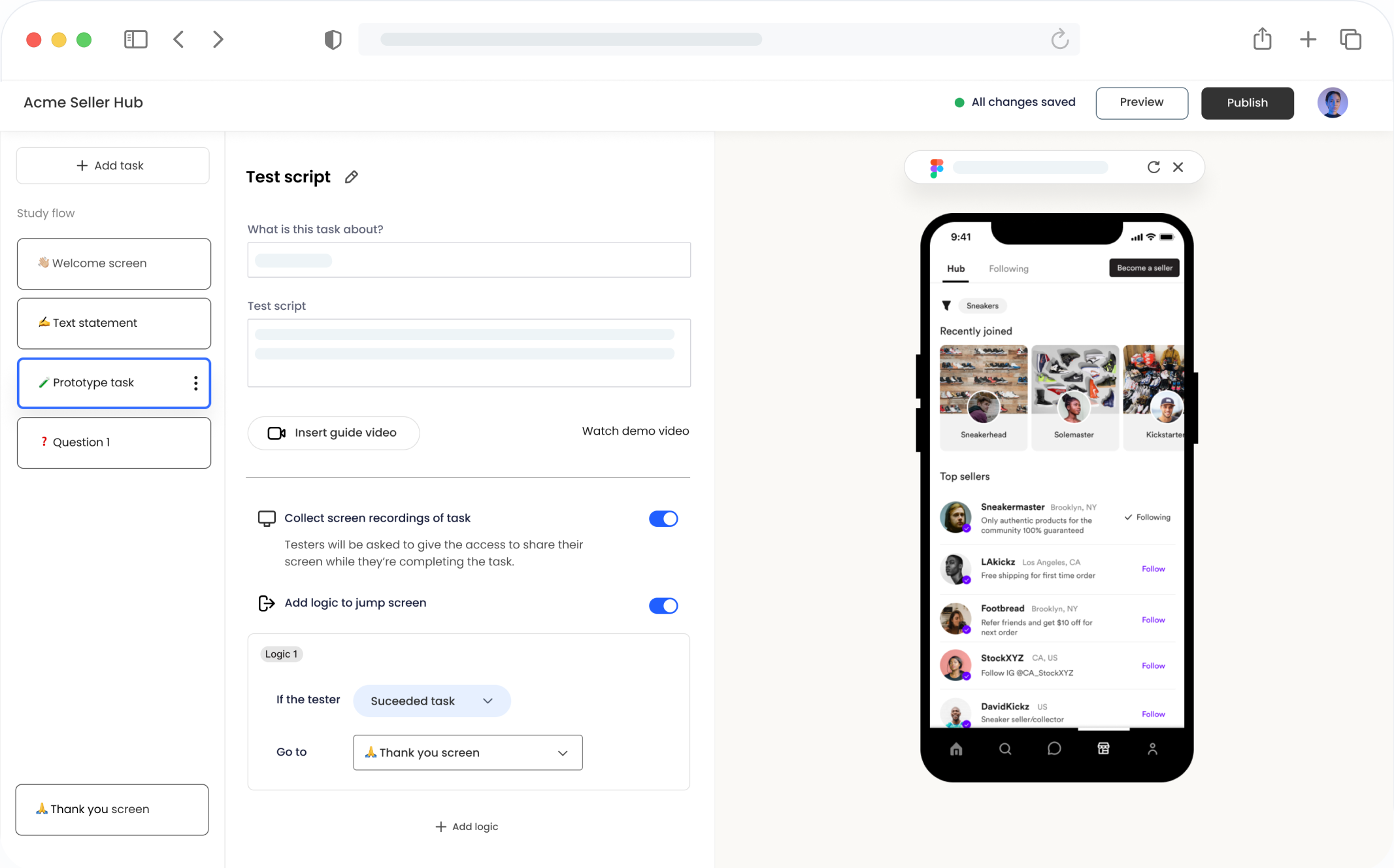Click the filter icon next to Sneakers

(946, 305)
